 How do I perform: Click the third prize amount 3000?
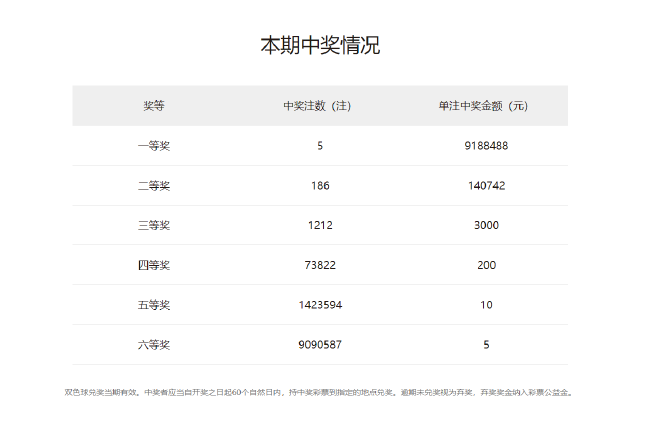pyautogui.click(x=486, y=225)
